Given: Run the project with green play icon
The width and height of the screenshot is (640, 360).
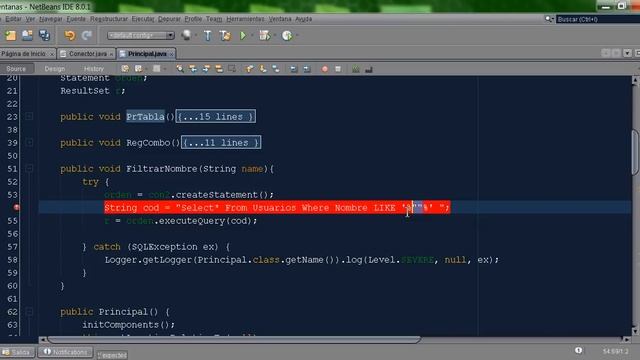Looking at the screenshot, I should coord(243,36).
